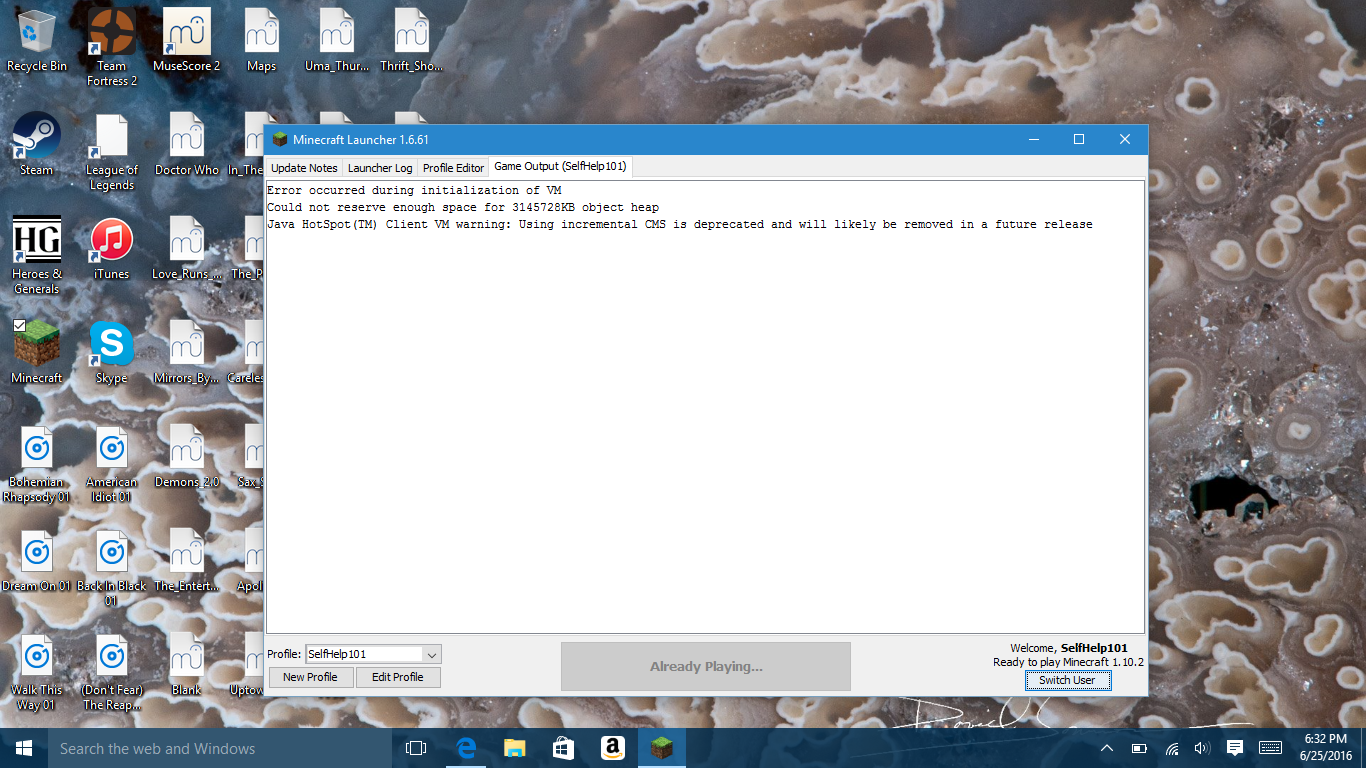This screenshot has width=1366, height=768.
Task: Open Microsoft Edge from the taskbar
Action: (x=465, y=748)
